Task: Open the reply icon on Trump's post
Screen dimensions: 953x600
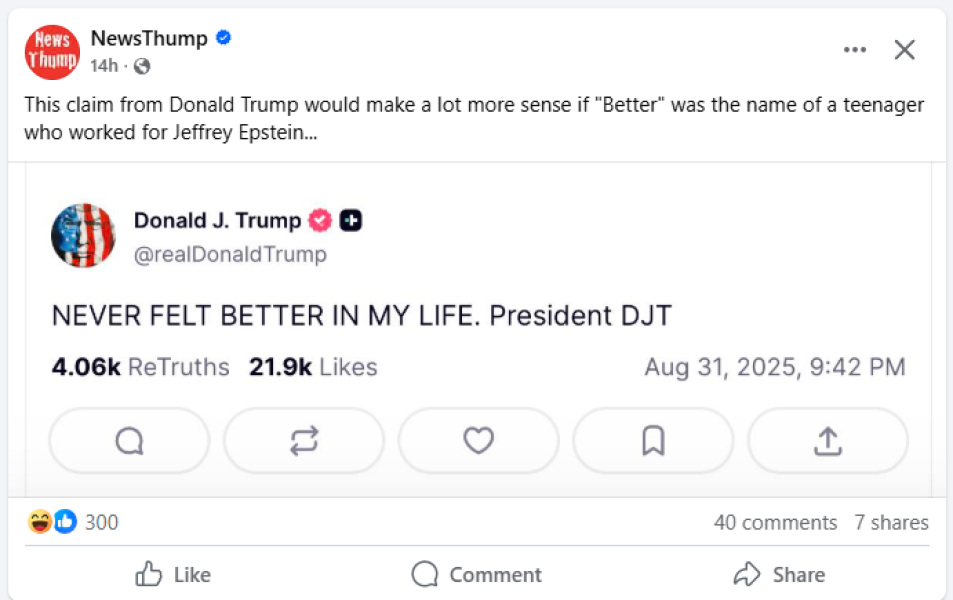Action: [x=128, y=440]
